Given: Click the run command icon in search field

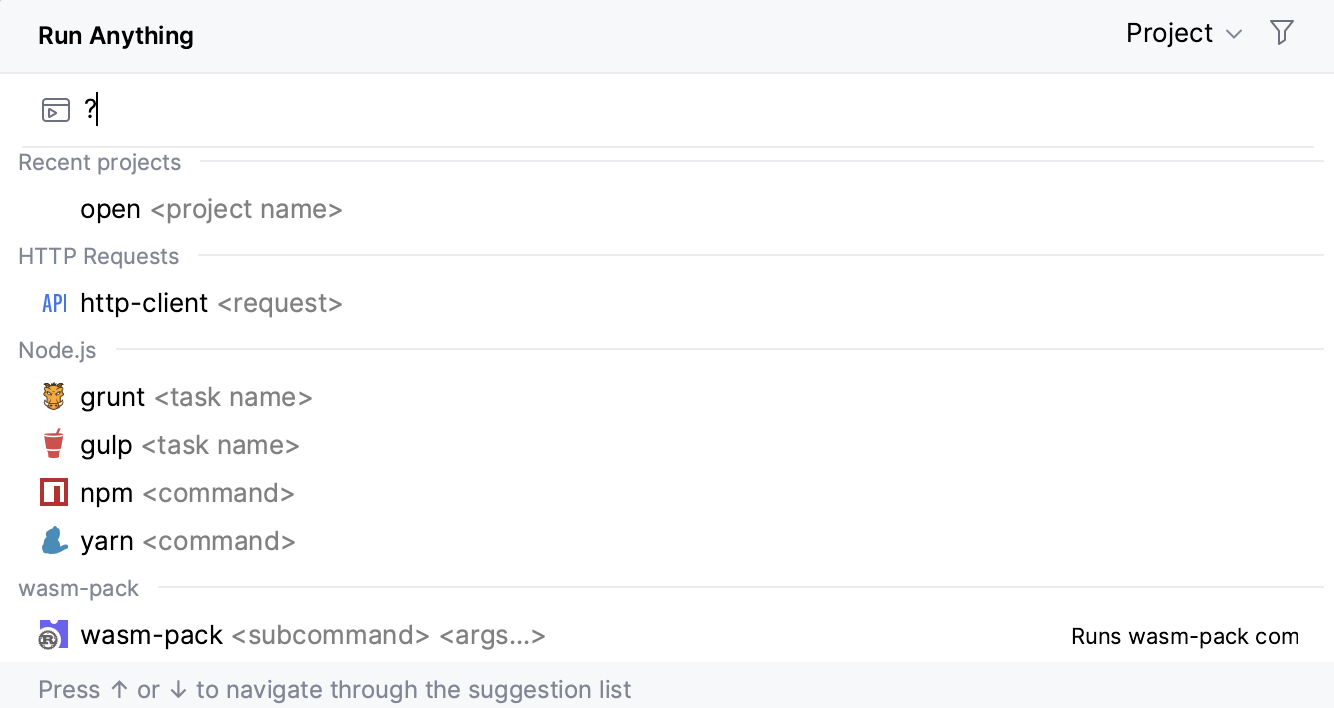Looking at the screenshot, I should pyautogui.click(x=56, y=110).
